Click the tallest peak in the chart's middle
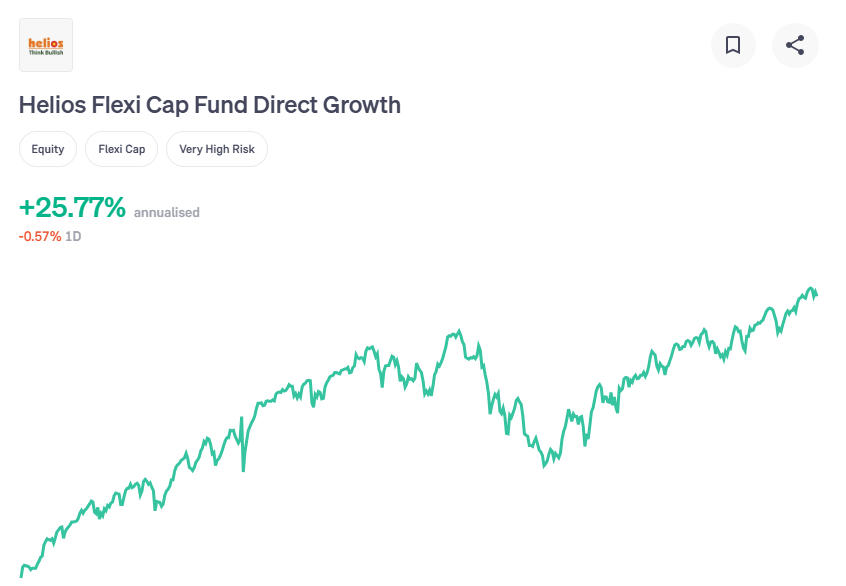The height and width of the screenshot is (586, 846). 459,331
